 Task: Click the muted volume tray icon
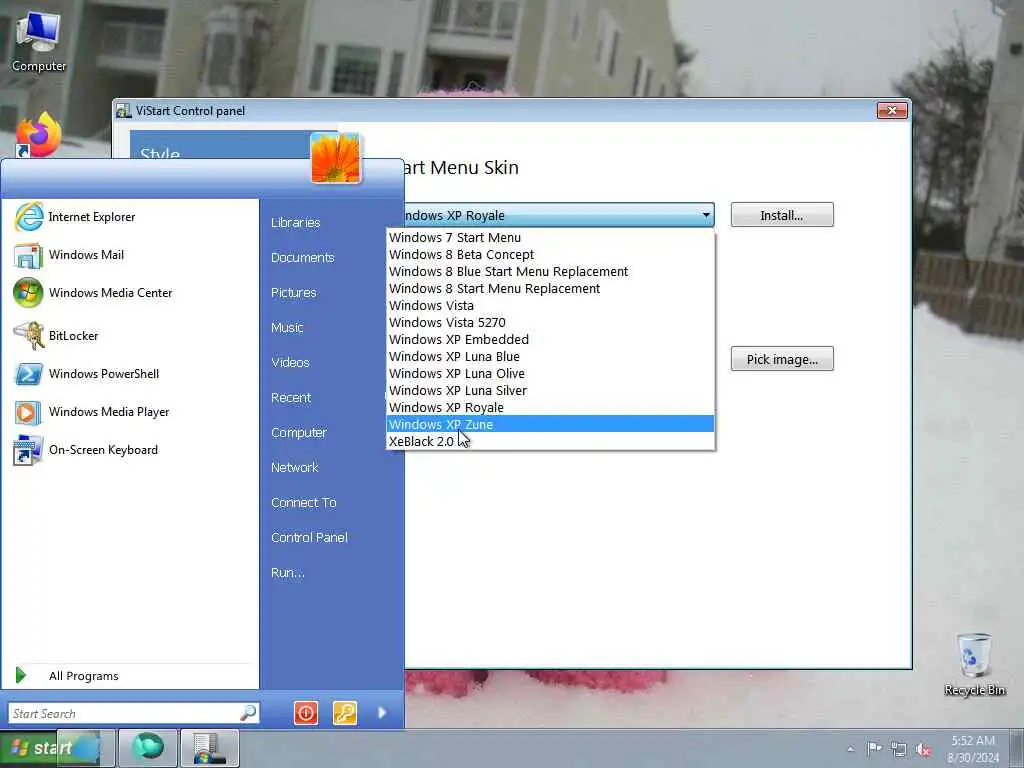(923, 750)
